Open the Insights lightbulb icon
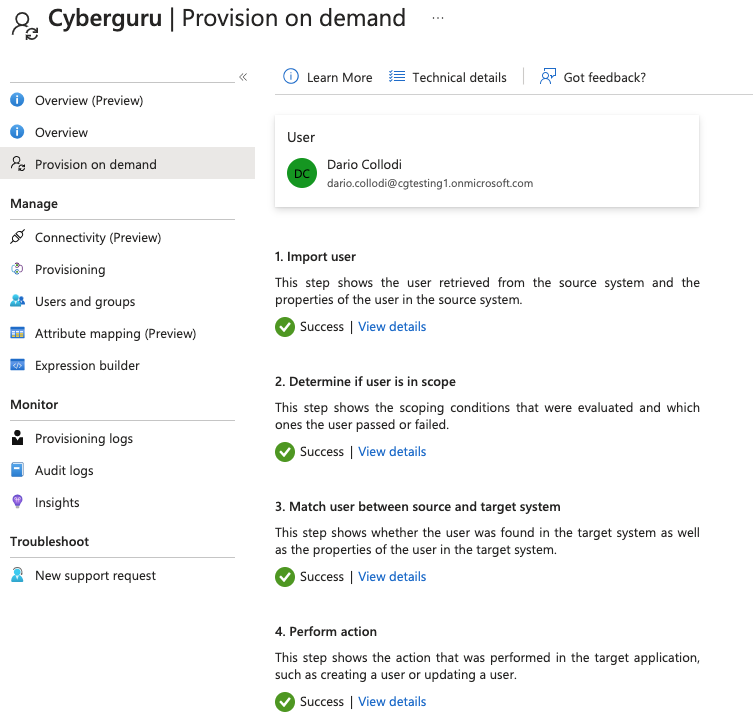 pos(17,502)
